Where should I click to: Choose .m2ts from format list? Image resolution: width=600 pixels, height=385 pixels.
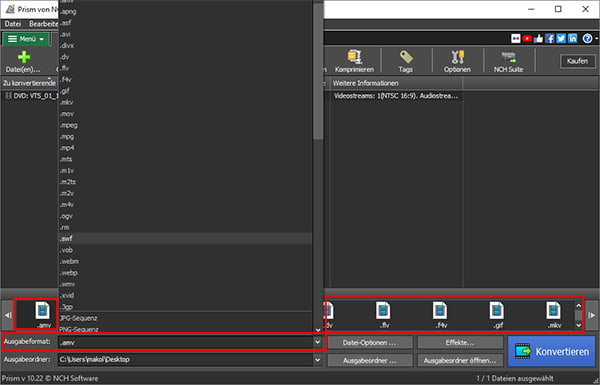coord(186,182)
